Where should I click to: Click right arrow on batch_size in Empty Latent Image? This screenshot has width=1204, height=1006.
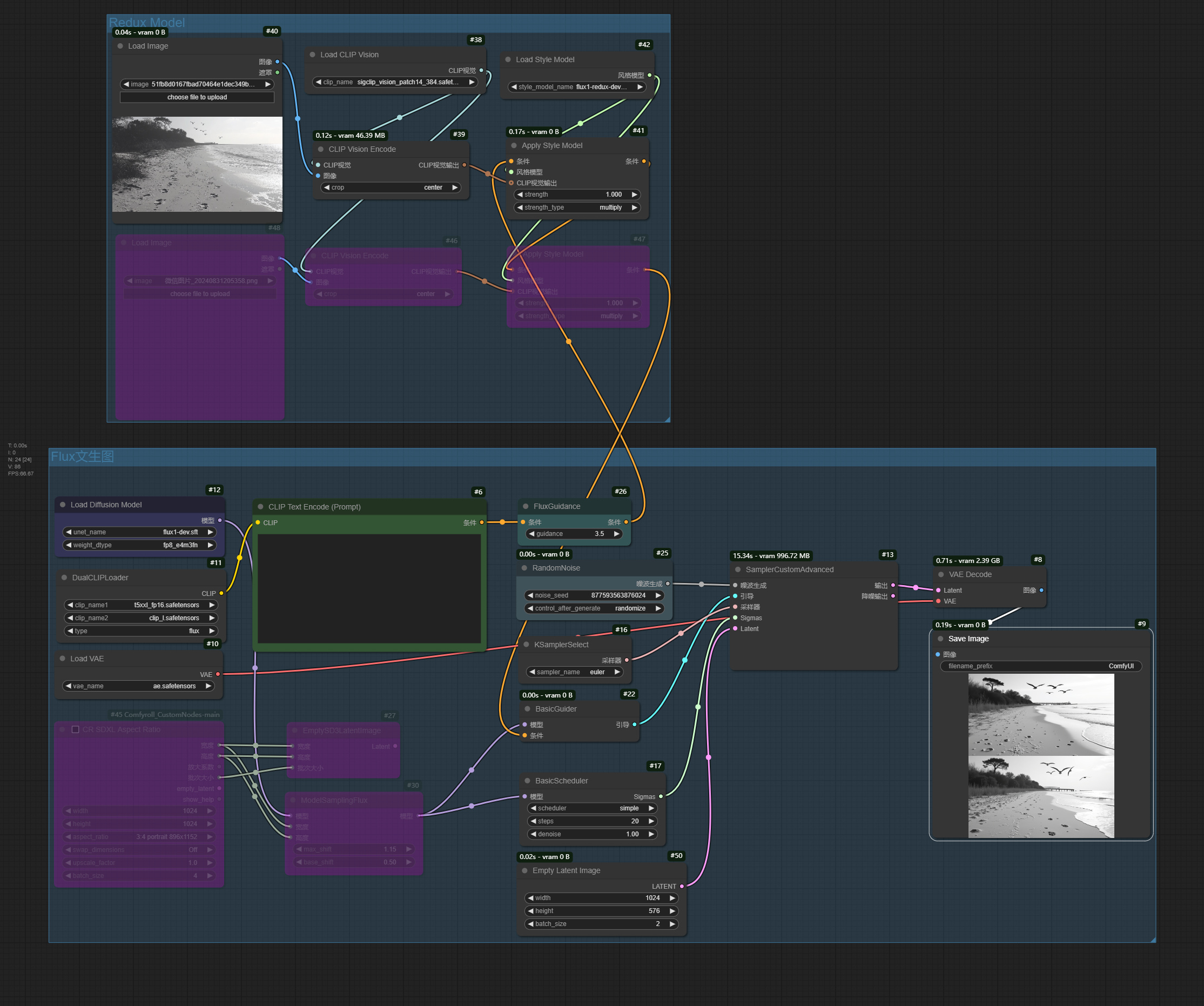point(672,923)
